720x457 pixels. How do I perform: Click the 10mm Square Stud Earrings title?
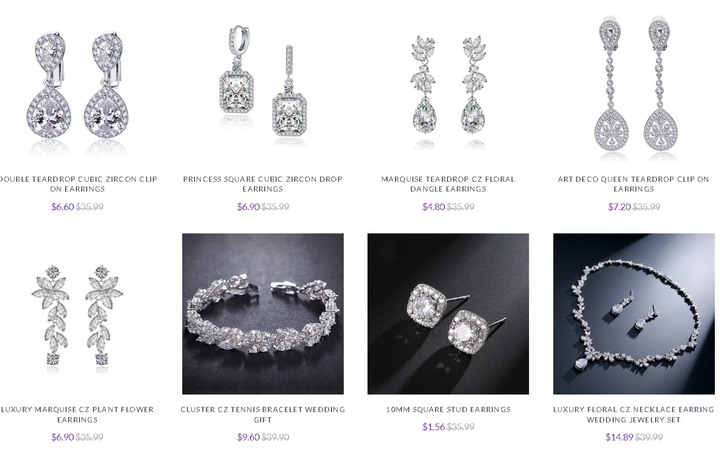[448, 409]
